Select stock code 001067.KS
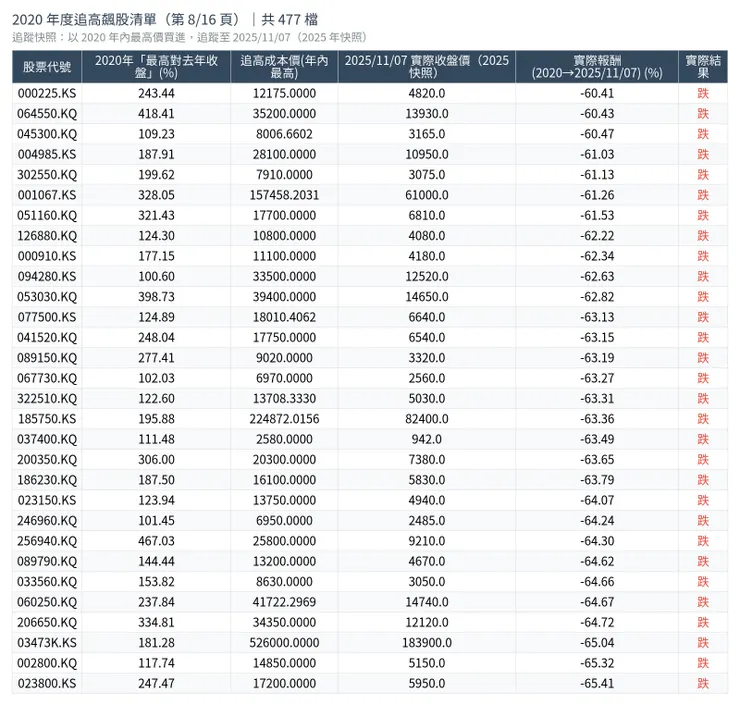The image size is (740, 706). (47, 195)
